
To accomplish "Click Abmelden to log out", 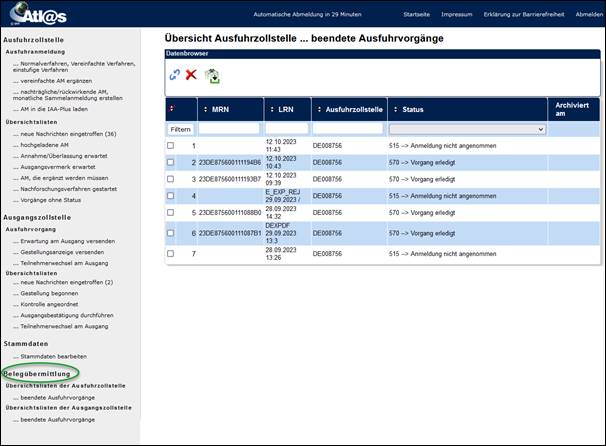I will tap(589, 16).
